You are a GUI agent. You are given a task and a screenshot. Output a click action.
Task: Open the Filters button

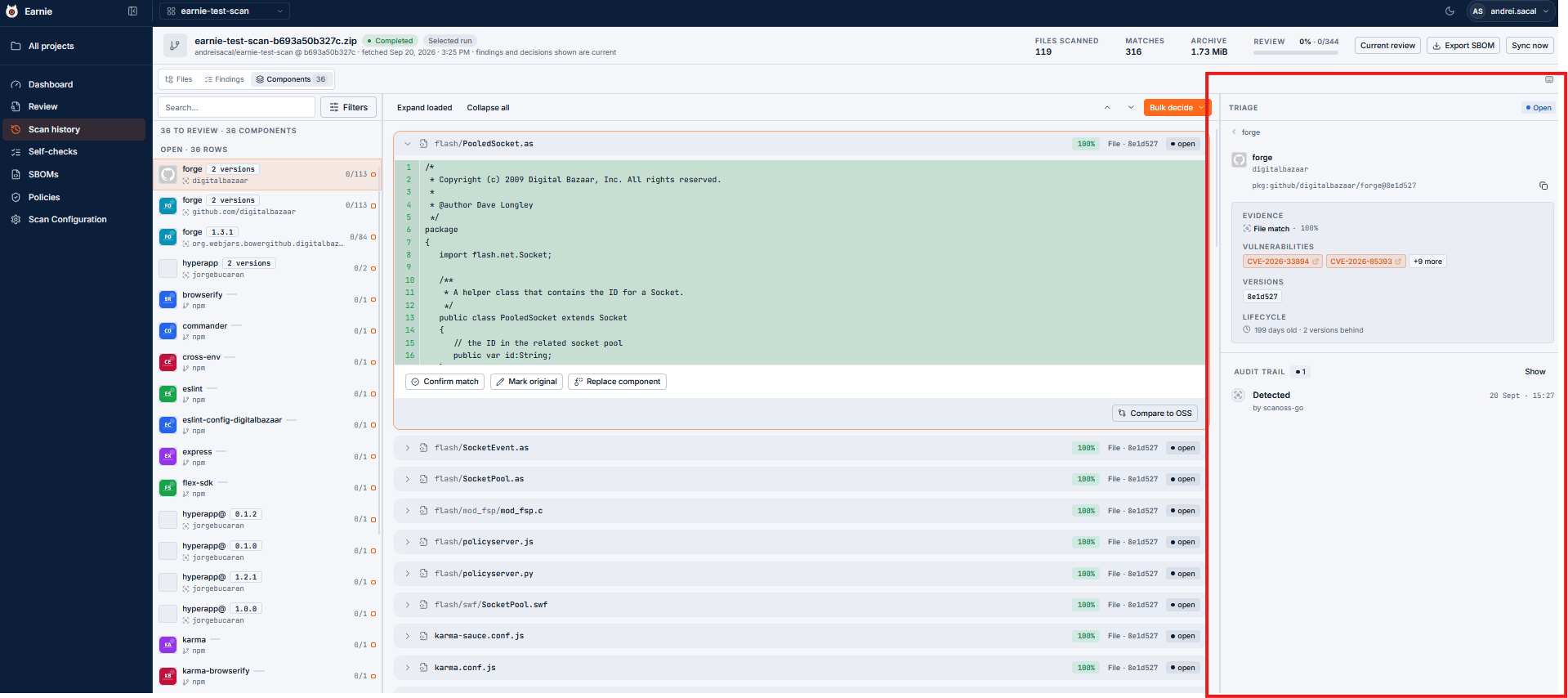click(348, 107)
